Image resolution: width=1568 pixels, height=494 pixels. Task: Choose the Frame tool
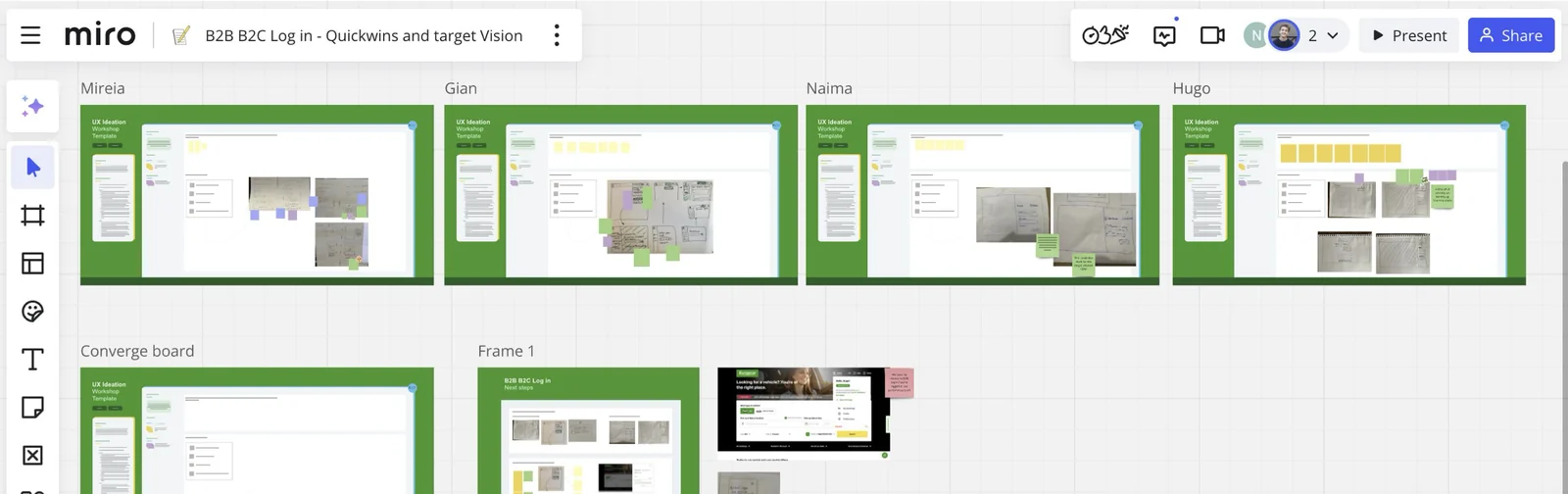(32, 215)
